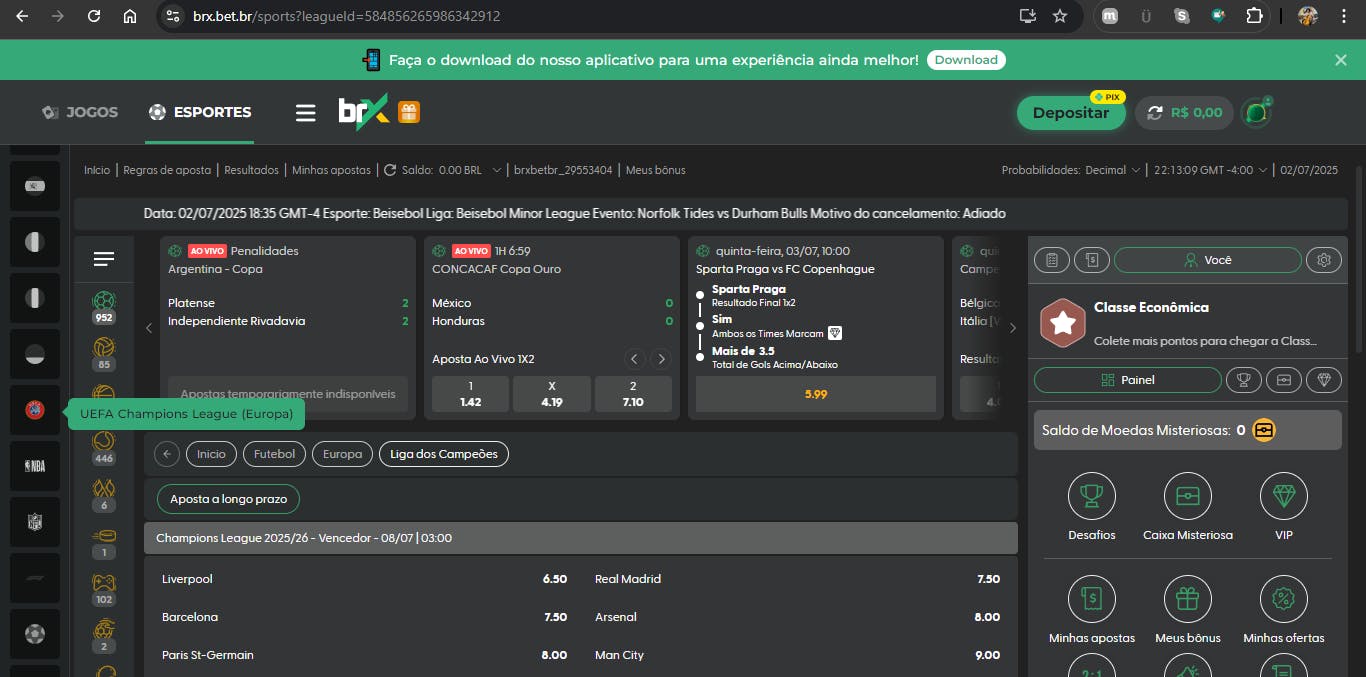Select the tennis sport icon showing 446
This screenshot has width=1366, height=677.
coord(104,448)
